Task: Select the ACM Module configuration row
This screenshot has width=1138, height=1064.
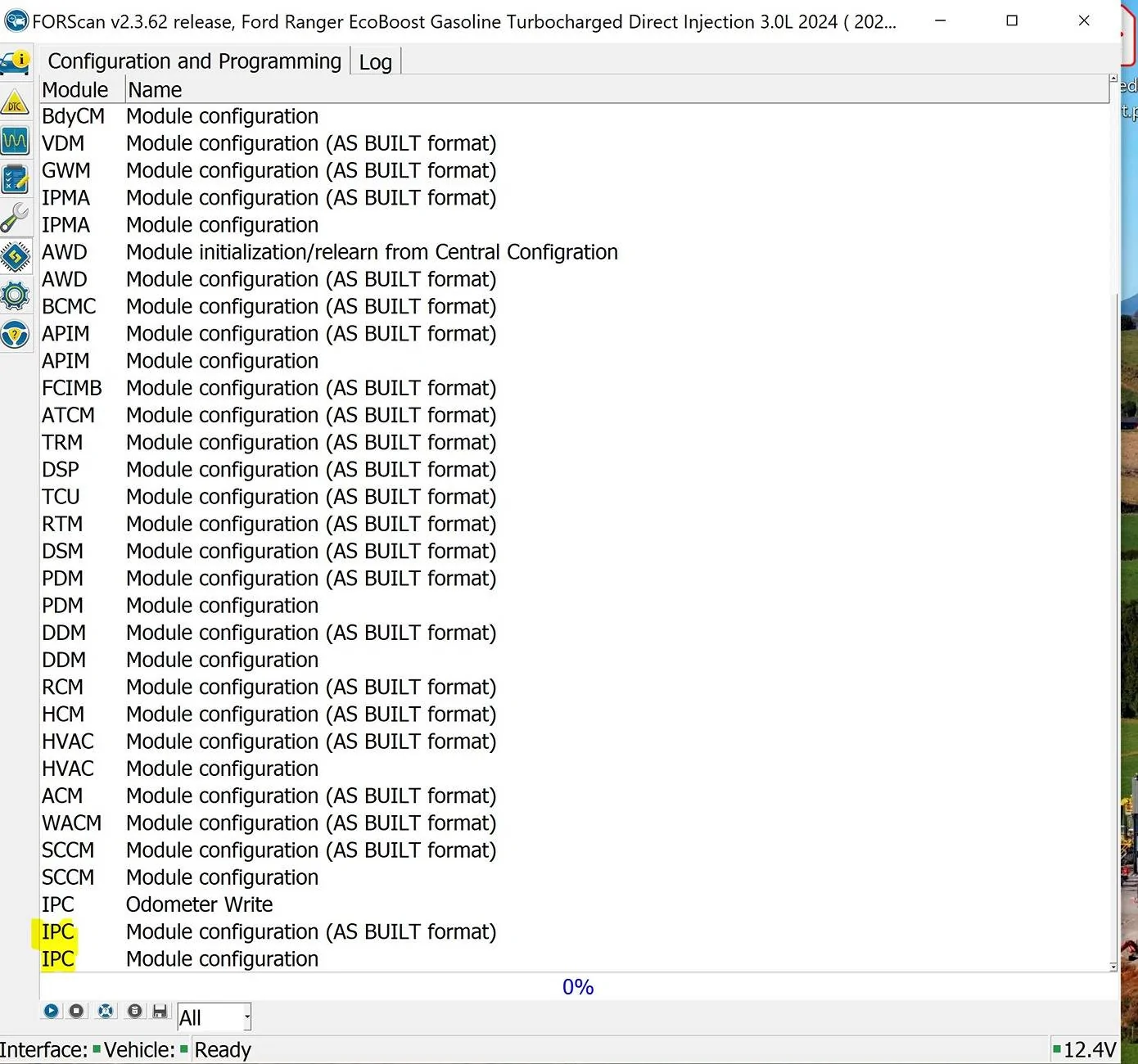Action: 573,796
